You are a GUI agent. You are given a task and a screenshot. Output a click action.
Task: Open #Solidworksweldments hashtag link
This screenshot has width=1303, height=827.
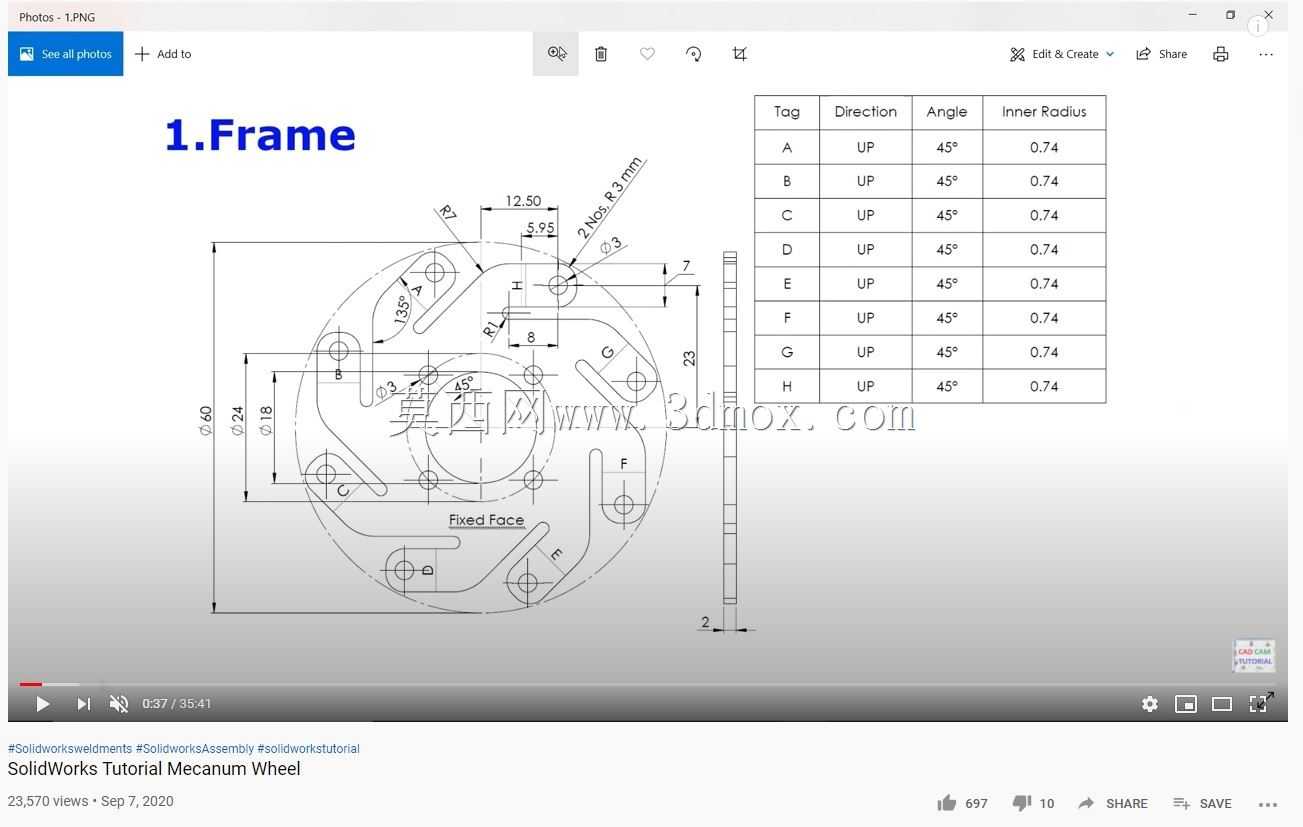[x=70, y=748]
